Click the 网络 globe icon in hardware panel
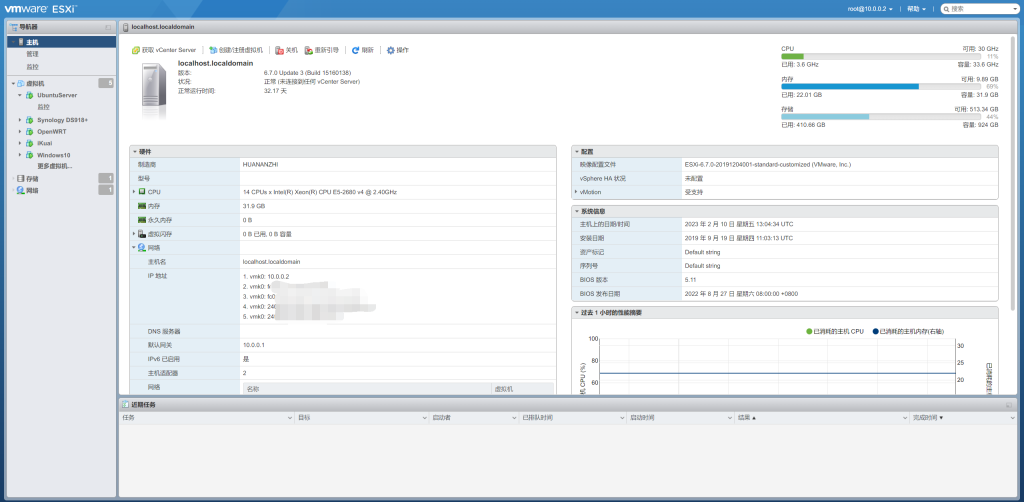This screenshot has height=502, width=1024. (x=142, y=248)
